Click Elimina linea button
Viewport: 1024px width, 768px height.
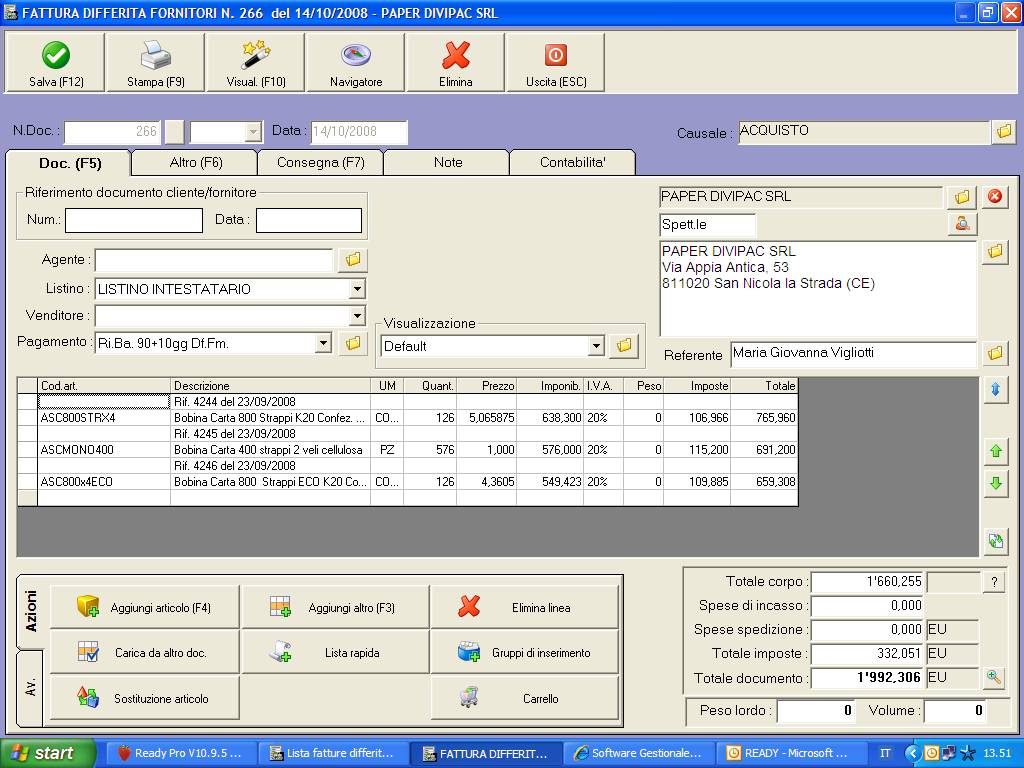point(524,607)
